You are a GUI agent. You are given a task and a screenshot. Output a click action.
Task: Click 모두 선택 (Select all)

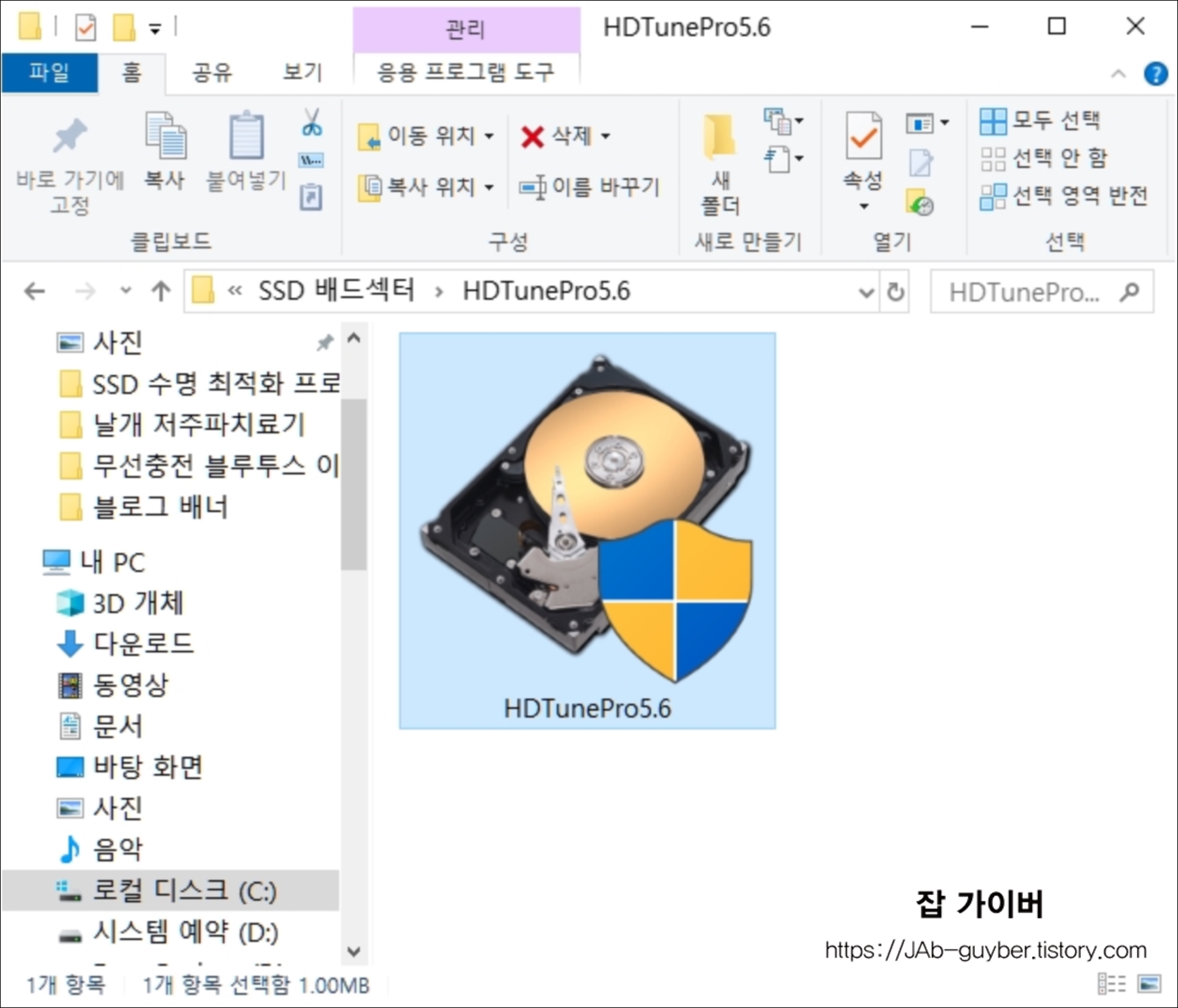[x=1041, y=120]
